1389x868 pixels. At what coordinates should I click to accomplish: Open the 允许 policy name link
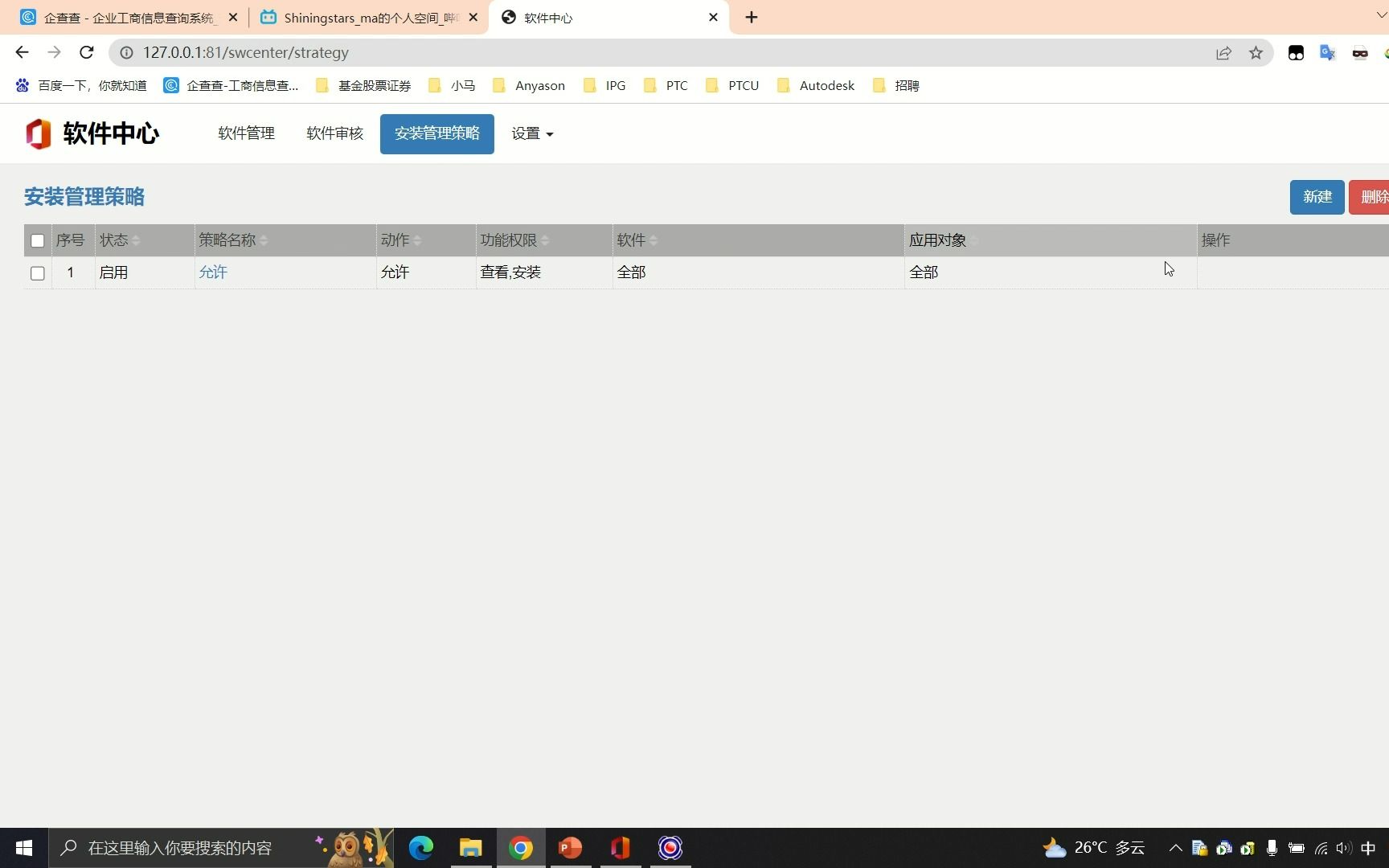click(x=212, y=272)
